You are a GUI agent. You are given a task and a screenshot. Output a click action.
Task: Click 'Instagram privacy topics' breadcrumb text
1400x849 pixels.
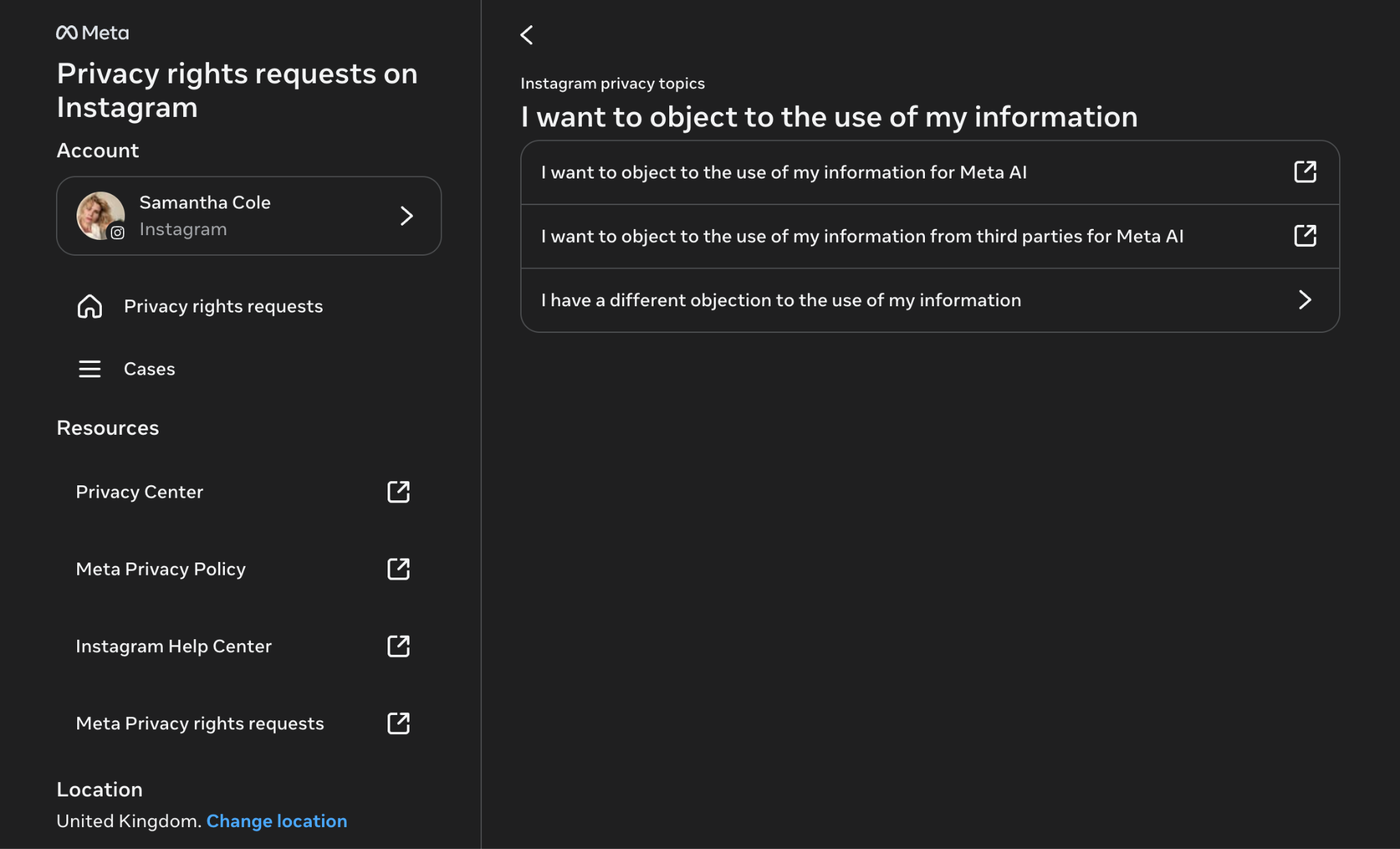click(x=612, y=83)
